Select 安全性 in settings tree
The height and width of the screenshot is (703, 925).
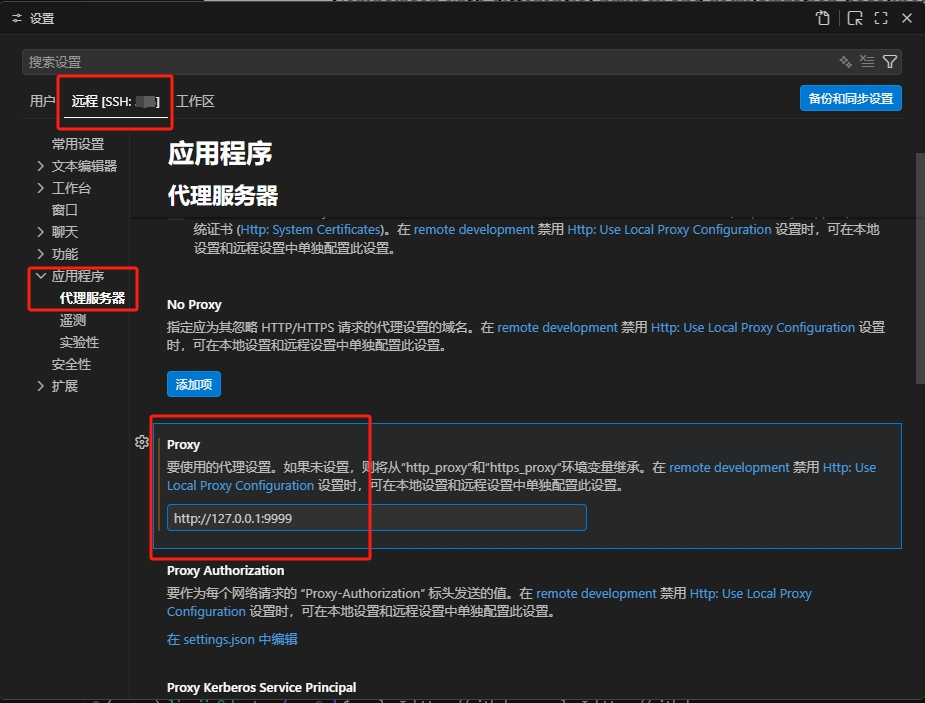(71, 364)
